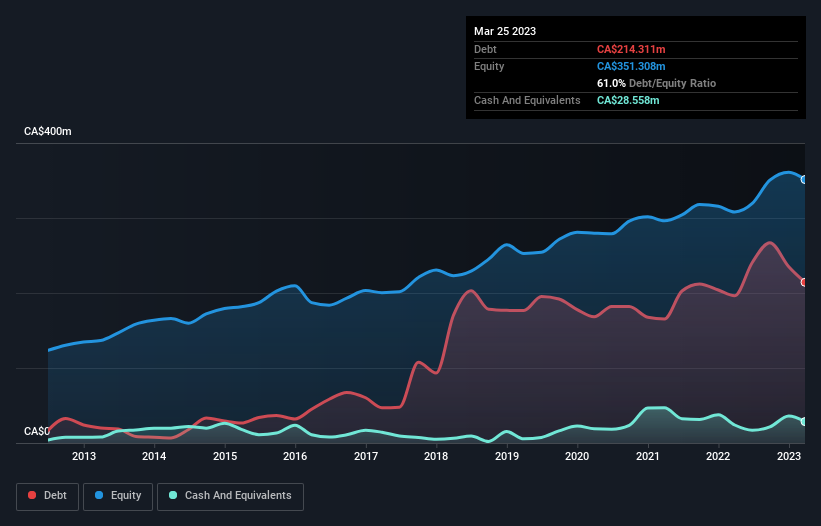Toggle the Equity series legend button

(118, 496)
